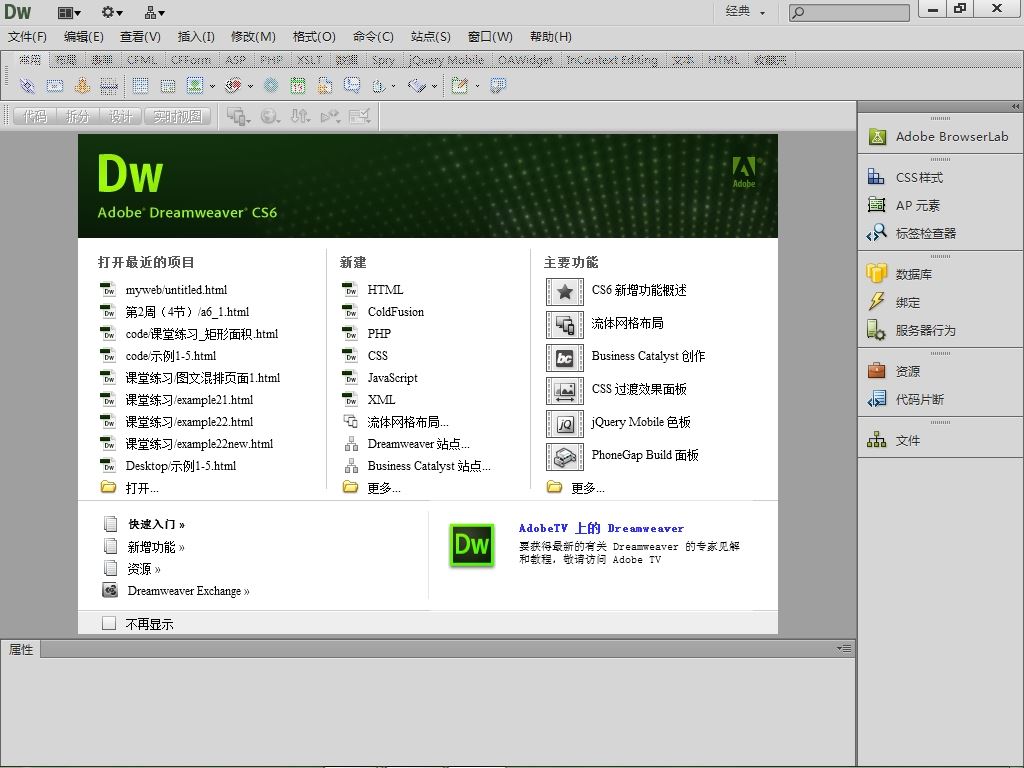Switch to the jQuery Mobile insert tab
This screenshot has width=1024, height=768.
[446, 60]
